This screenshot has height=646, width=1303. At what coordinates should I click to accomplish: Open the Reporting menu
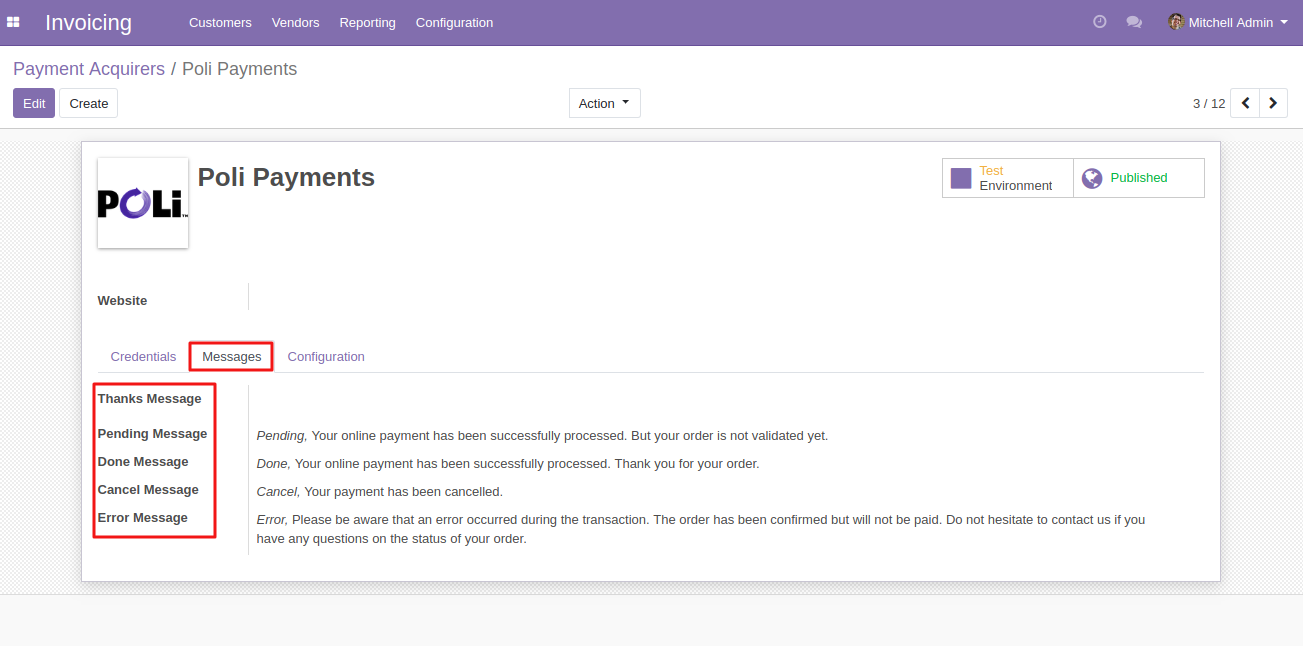point(367,22)
